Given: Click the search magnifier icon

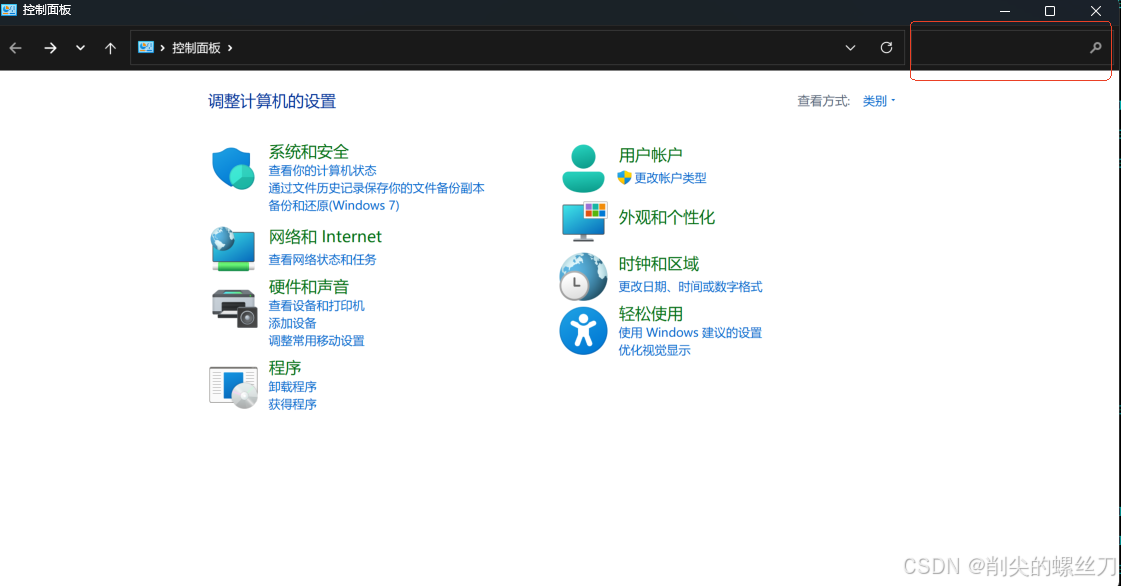Looking at the screenshot, I should pyautogui.click(x=1095, y=48).
